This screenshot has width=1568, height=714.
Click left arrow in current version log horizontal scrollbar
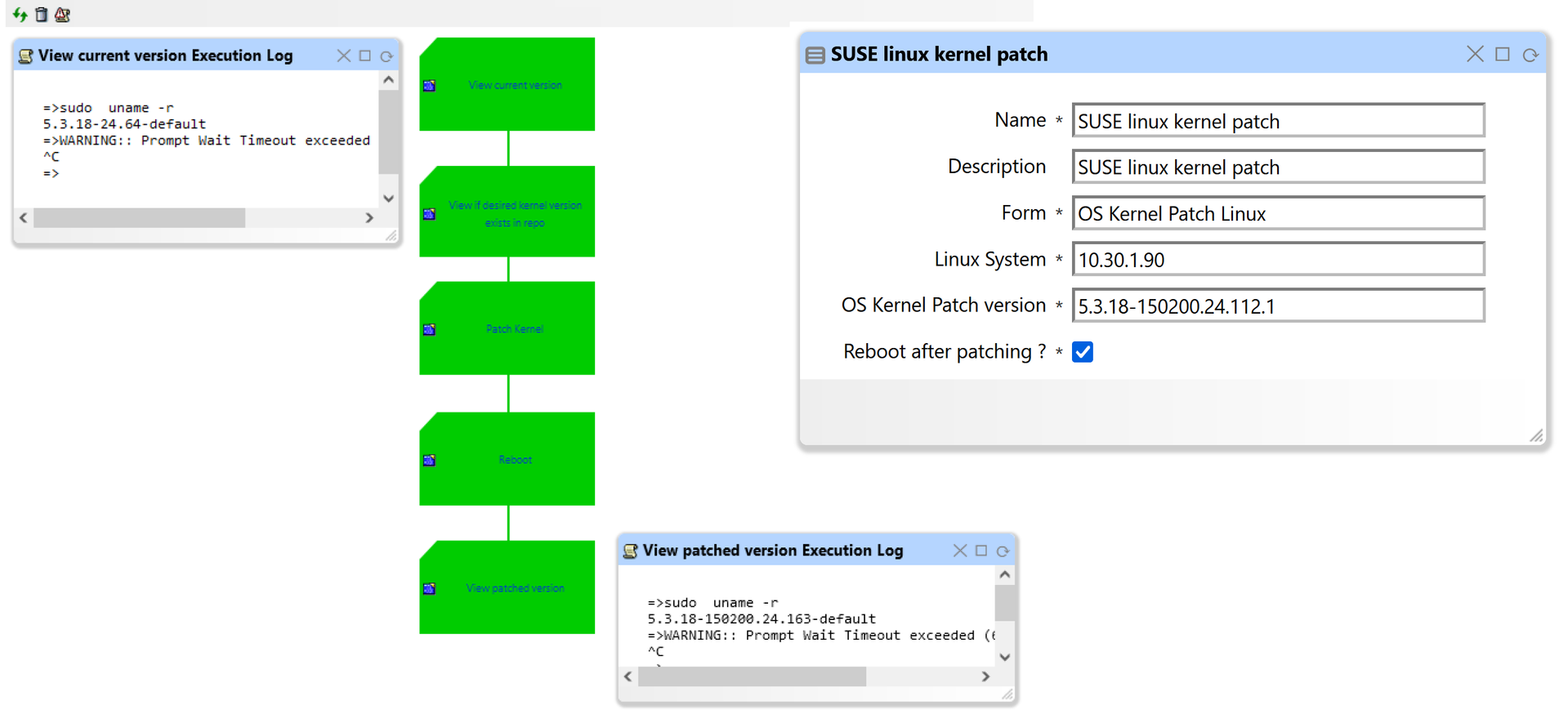tap(24, 218)
